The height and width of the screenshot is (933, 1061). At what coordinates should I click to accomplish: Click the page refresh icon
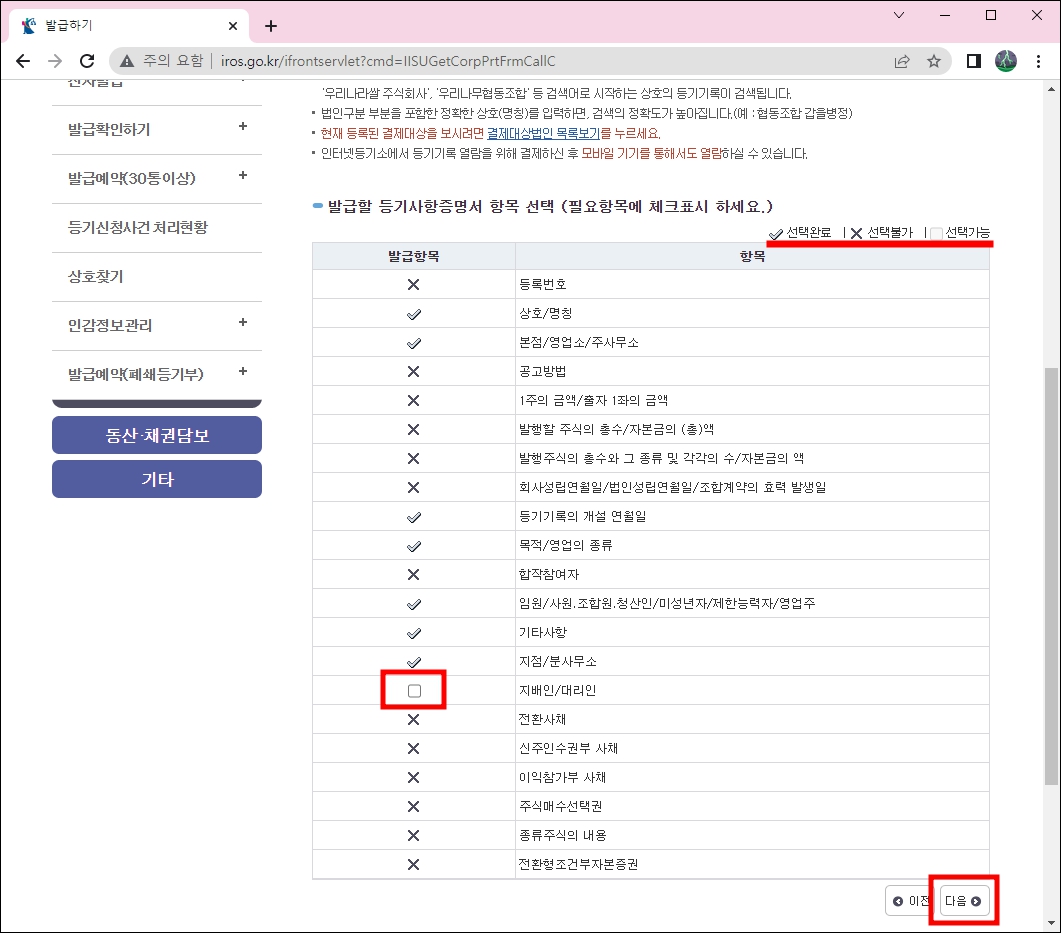87,60
